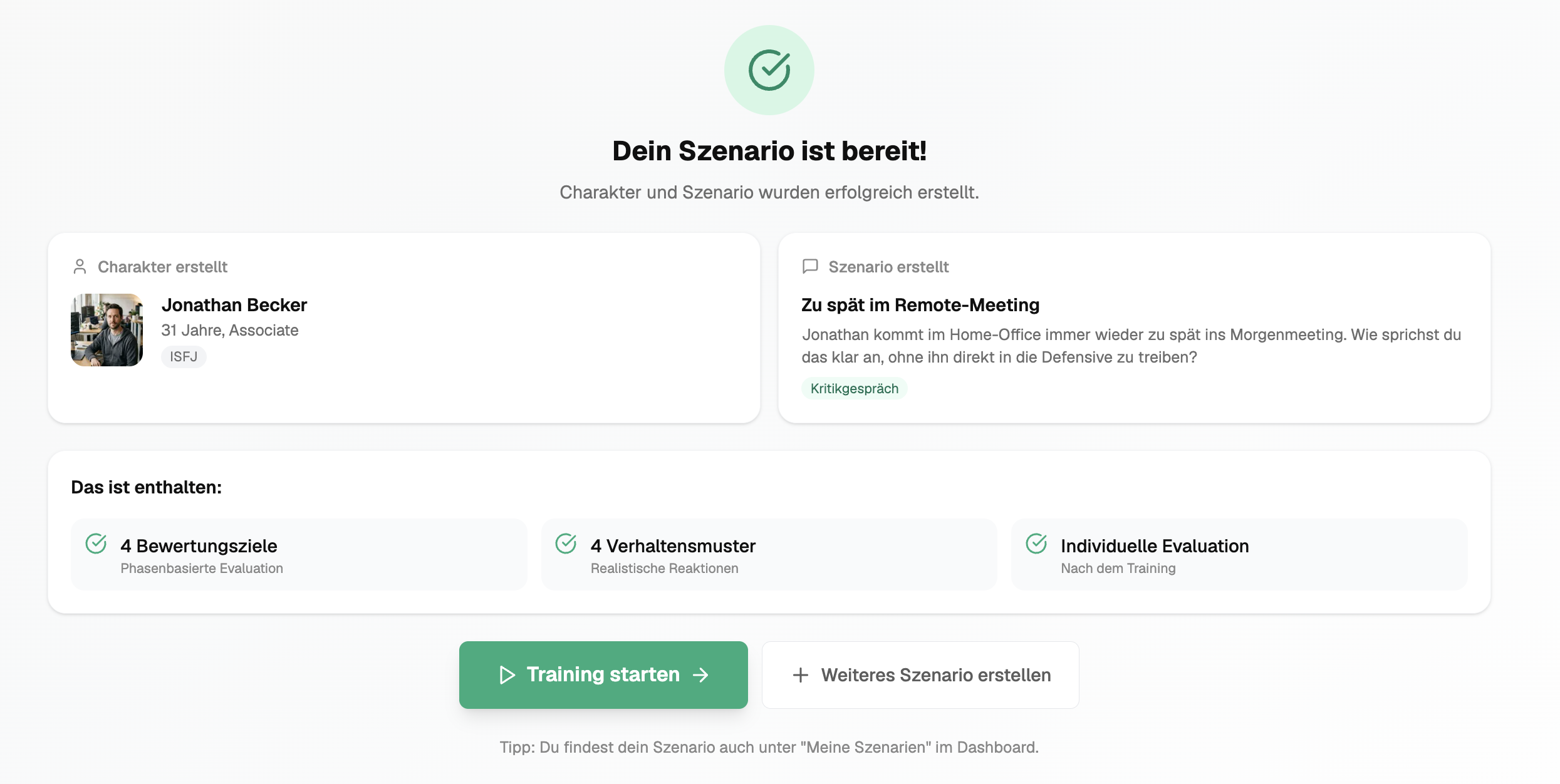Click the person icon beside Charakter erstellt

pyautogui.click(x=80, y=267)
